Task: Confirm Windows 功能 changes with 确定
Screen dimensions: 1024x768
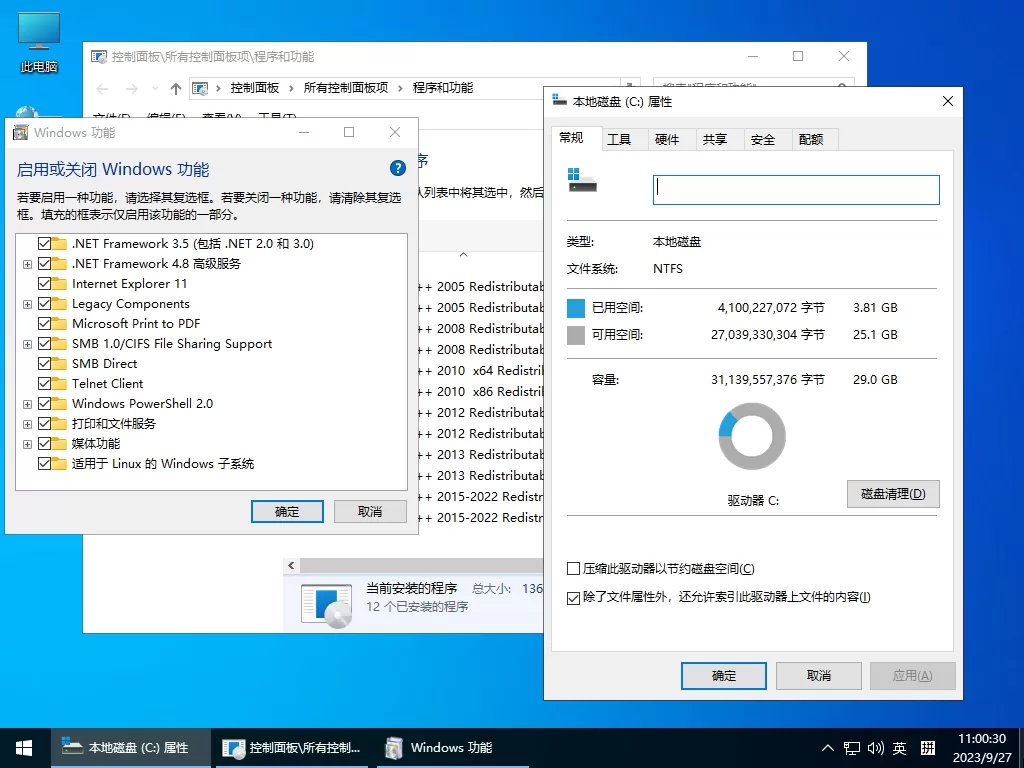Action: coord(287,511)
